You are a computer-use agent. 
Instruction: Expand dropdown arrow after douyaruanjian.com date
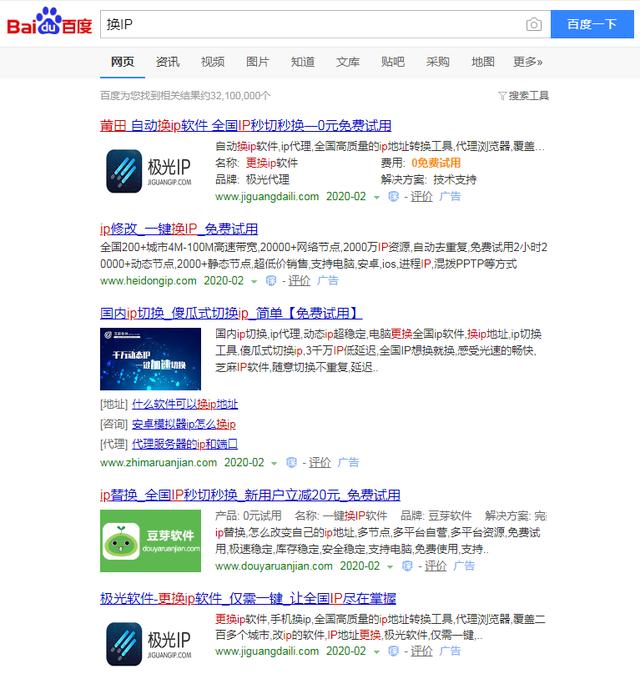tap(390, 566)
